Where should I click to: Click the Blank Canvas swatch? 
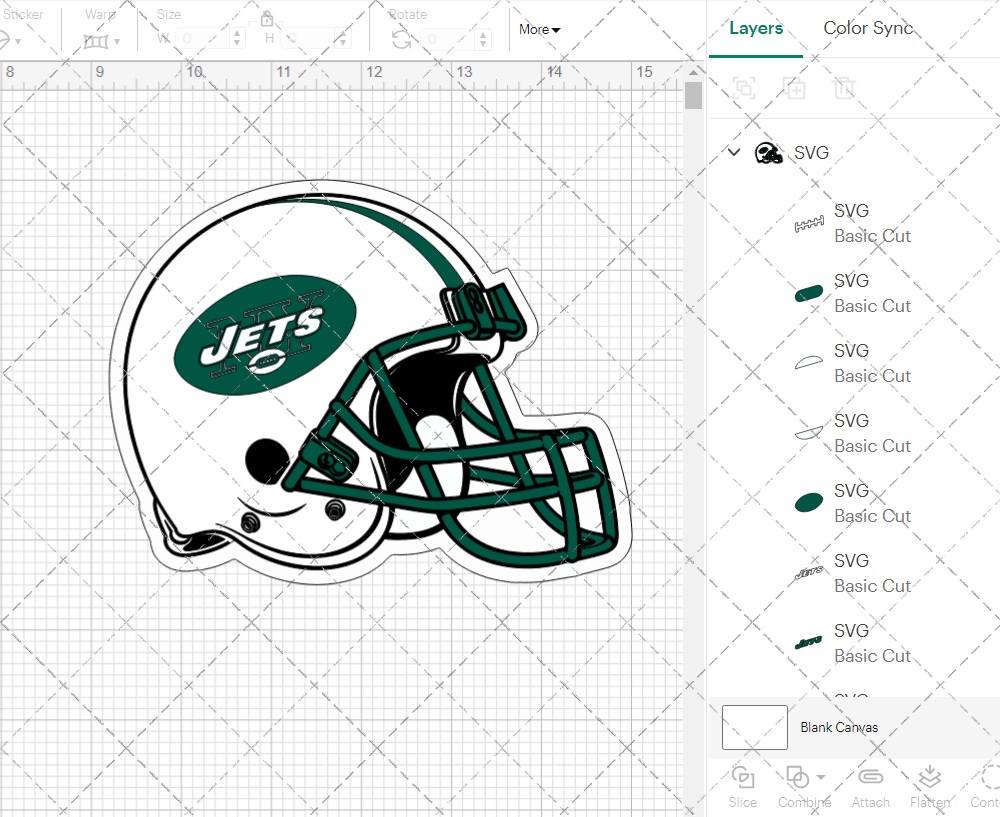point(754,727)
